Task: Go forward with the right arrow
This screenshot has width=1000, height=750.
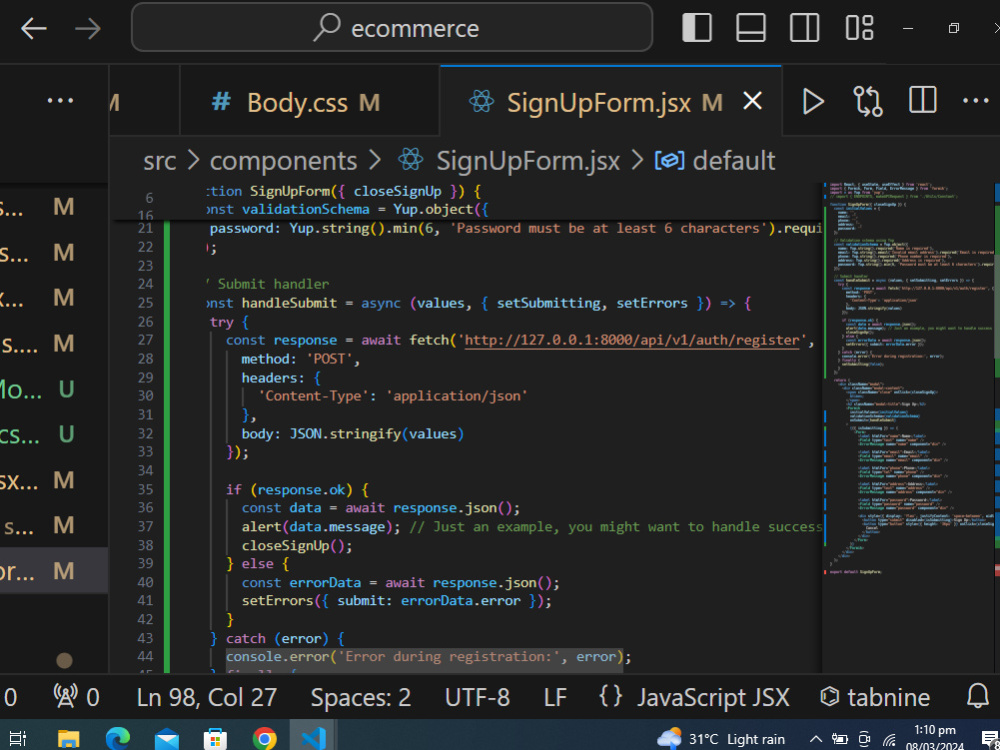Action: tap(87, 29)
